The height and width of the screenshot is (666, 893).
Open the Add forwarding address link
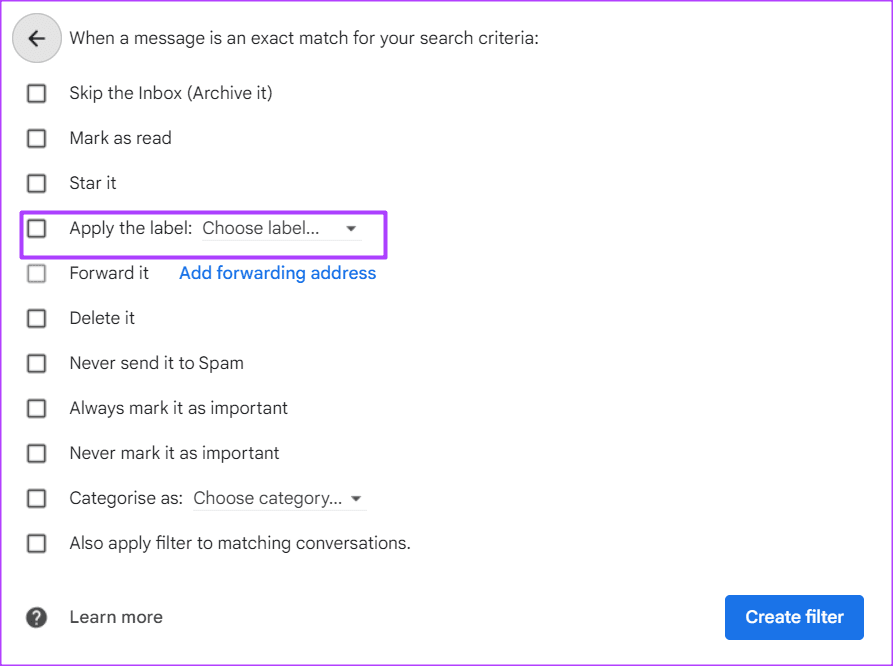click(x=277, y=273)
